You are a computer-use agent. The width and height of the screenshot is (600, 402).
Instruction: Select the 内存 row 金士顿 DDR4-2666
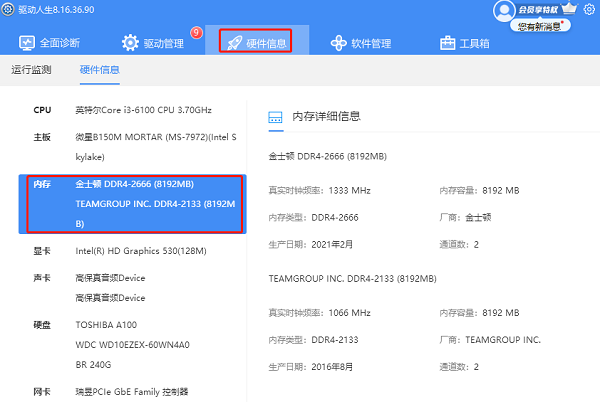tap(132, 204)
